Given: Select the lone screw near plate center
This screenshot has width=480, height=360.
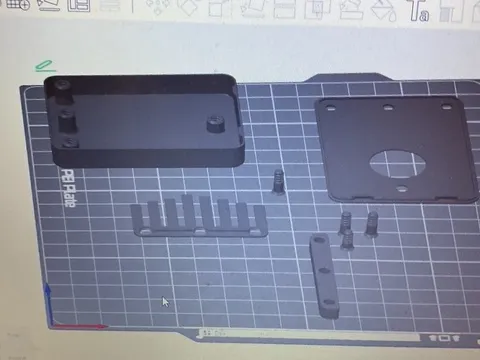Looking at the screenshot, I should (x=278, y=182).
